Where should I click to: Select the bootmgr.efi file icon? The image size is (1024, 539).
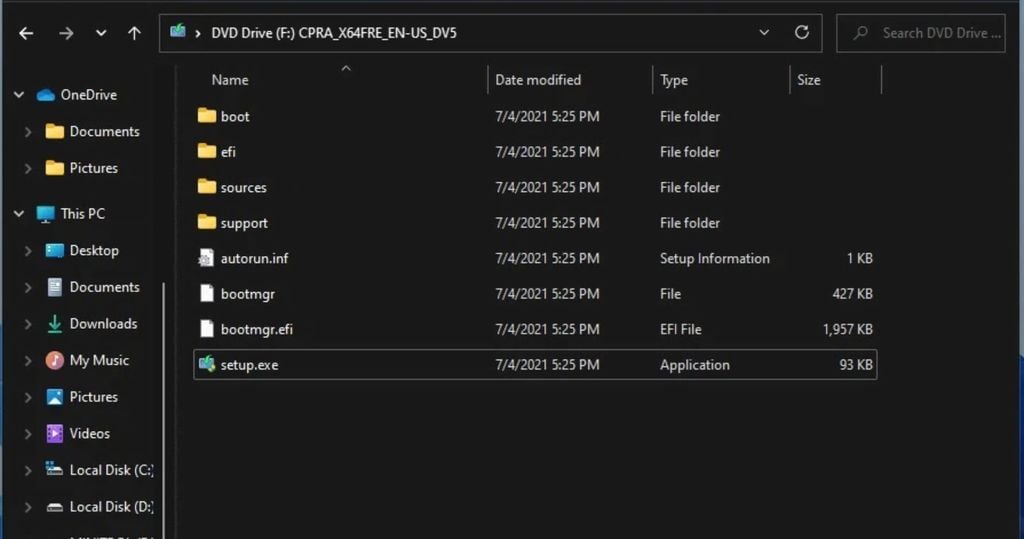[206, 328]
